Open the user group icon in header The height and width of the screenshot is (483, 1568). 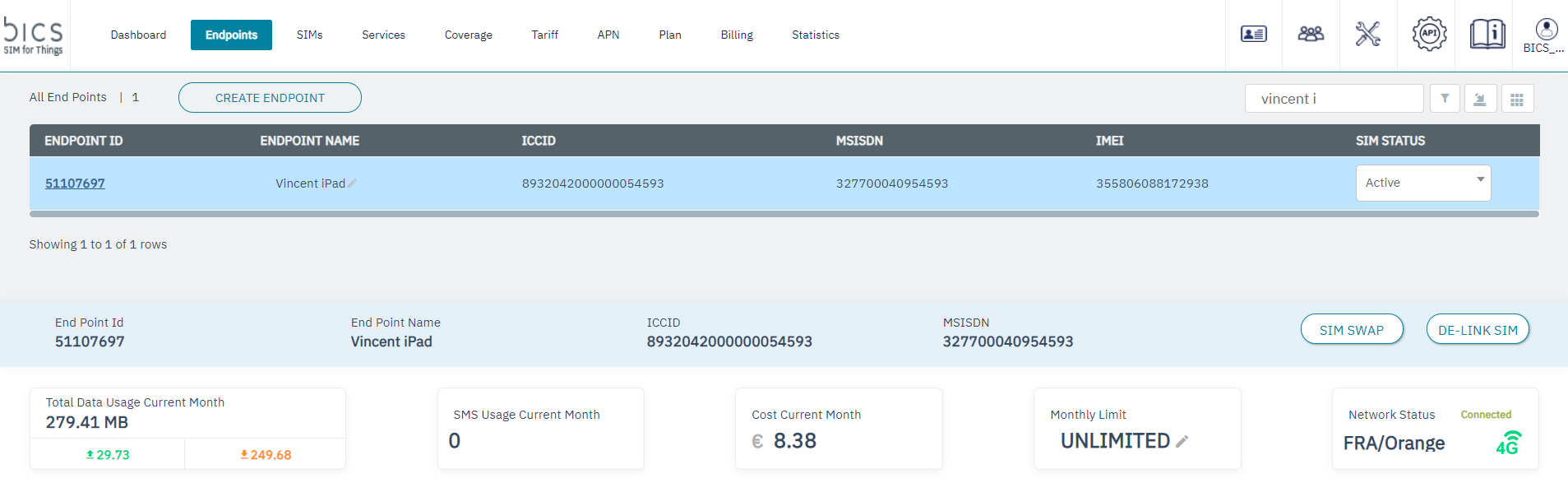[x=1311, y=35]
